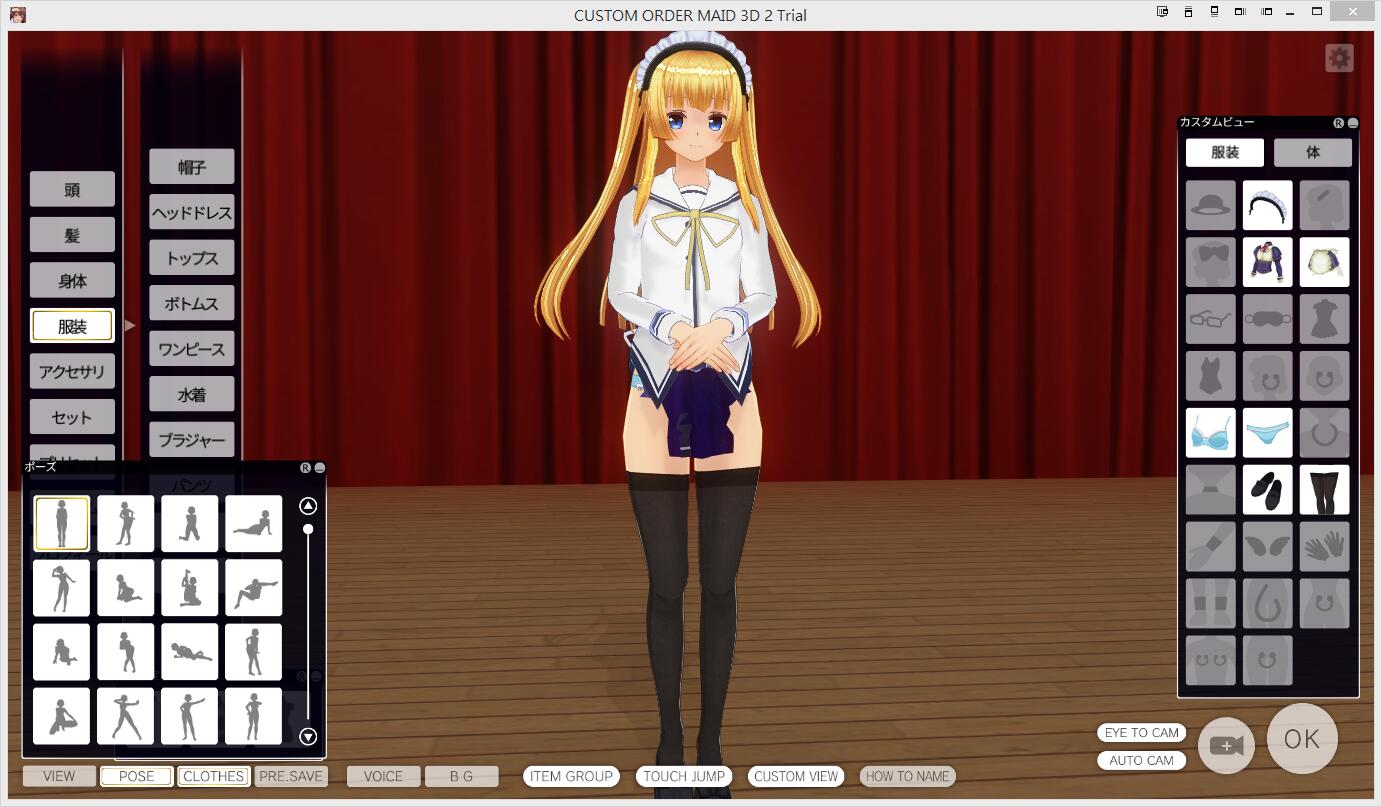
Task: Open the 身体 body category
Action: tap(72, 281)
